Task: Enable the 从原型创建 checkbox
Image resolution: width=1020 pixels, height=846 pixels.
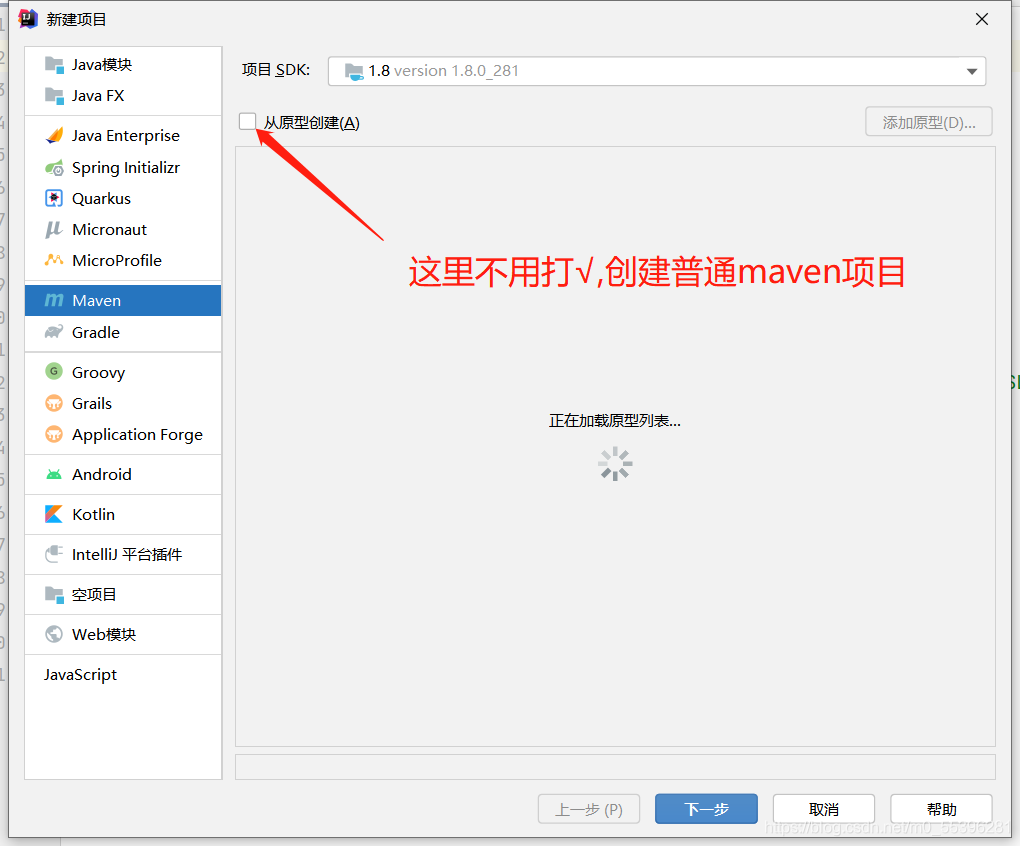Action: tap(247, 121)
